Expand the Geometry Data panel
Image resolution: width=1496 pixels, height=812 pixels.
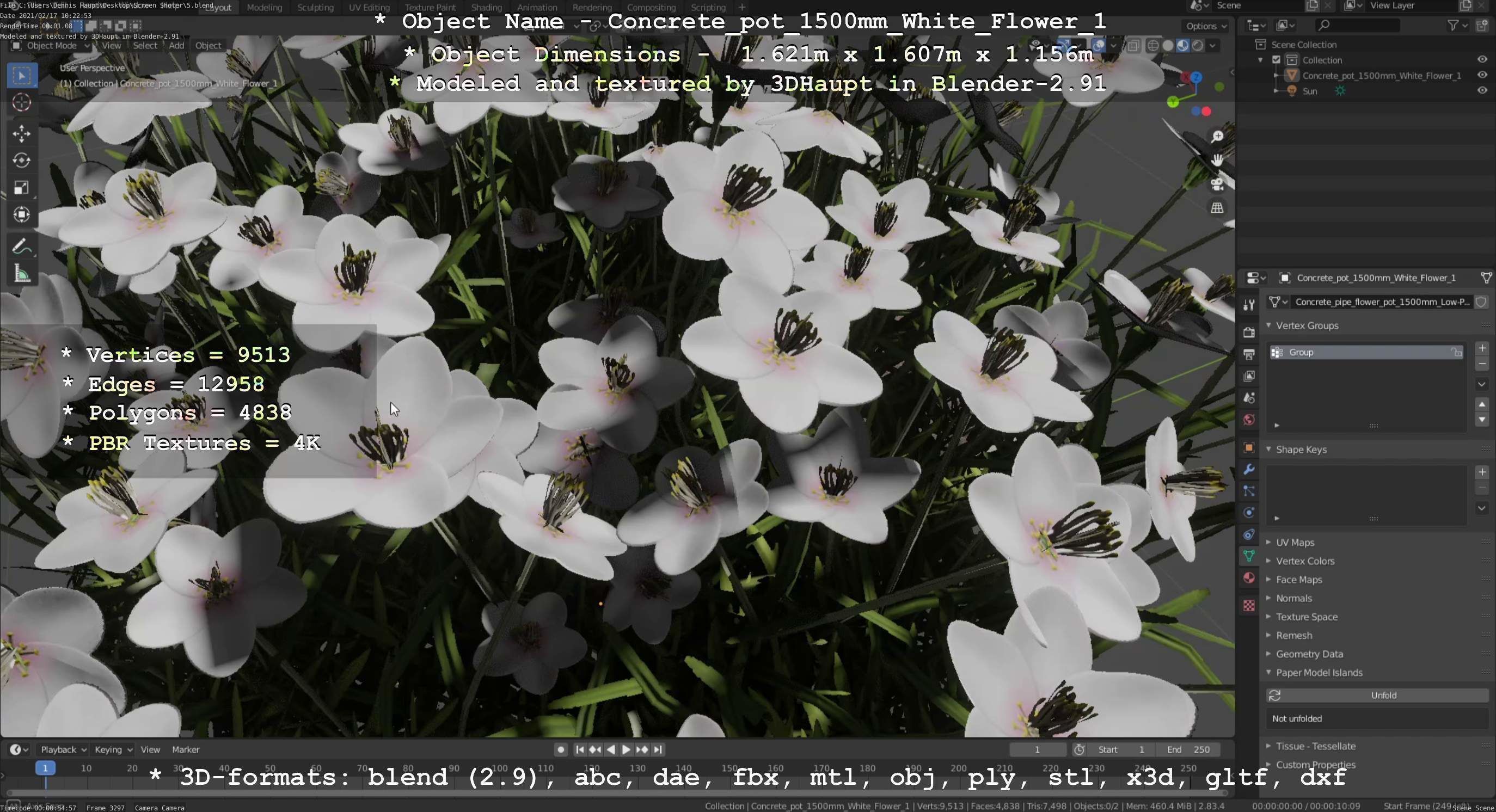click(x=1309, y=654)
